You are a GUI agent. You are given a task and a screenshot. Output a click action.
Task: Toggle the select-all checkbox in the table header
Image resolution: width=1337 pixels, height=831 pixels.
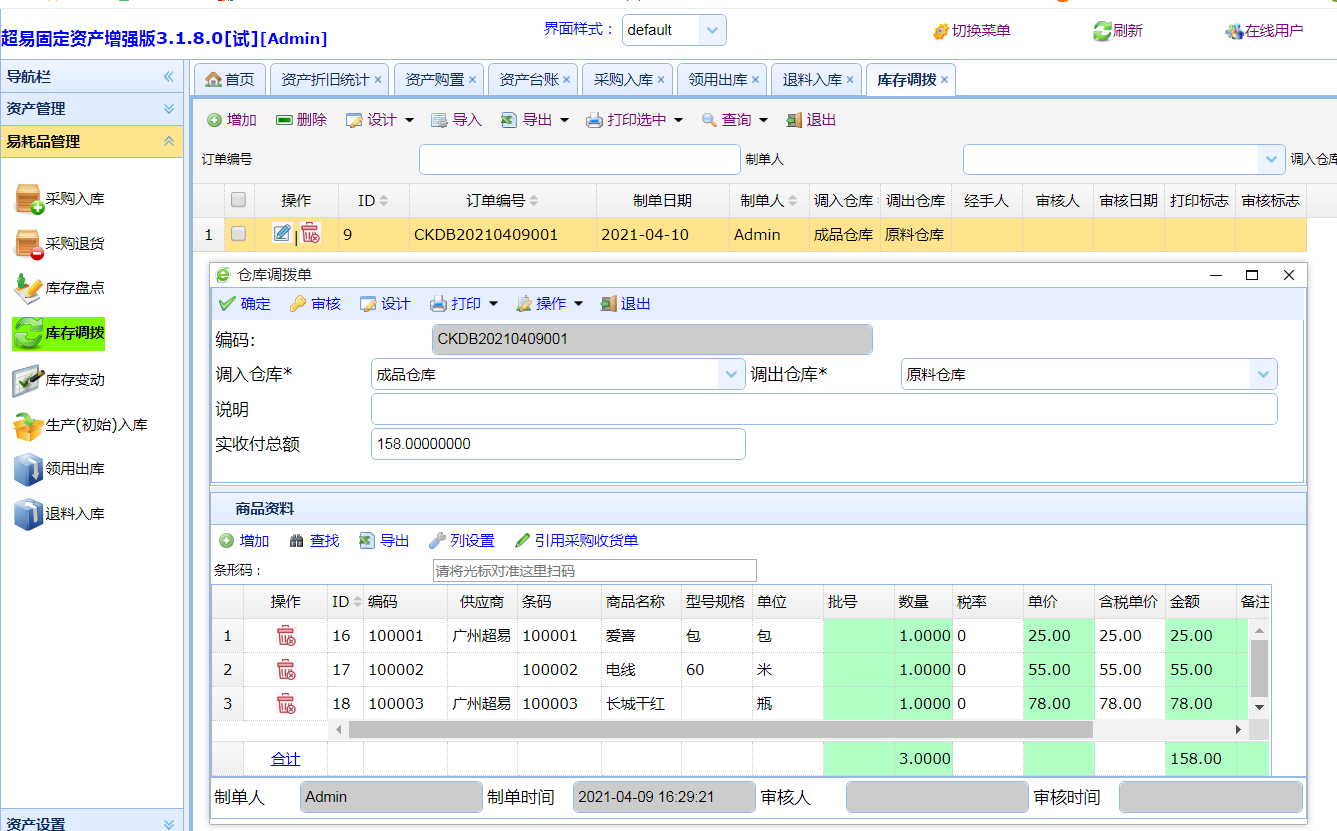(x=238, y=200)
